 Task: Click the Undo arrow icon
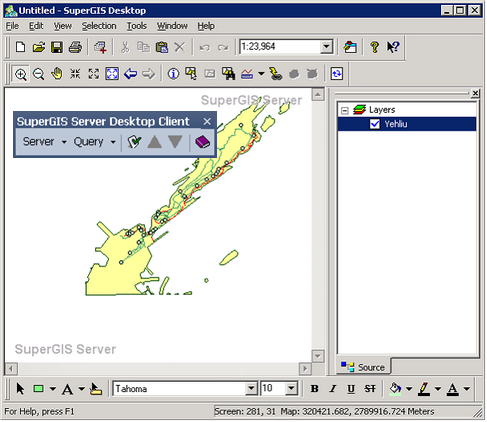205,48
